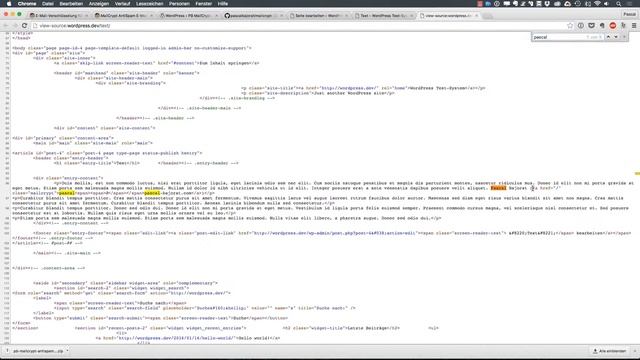
Task: Open the Lesezeichen menu
Action: 149,4
